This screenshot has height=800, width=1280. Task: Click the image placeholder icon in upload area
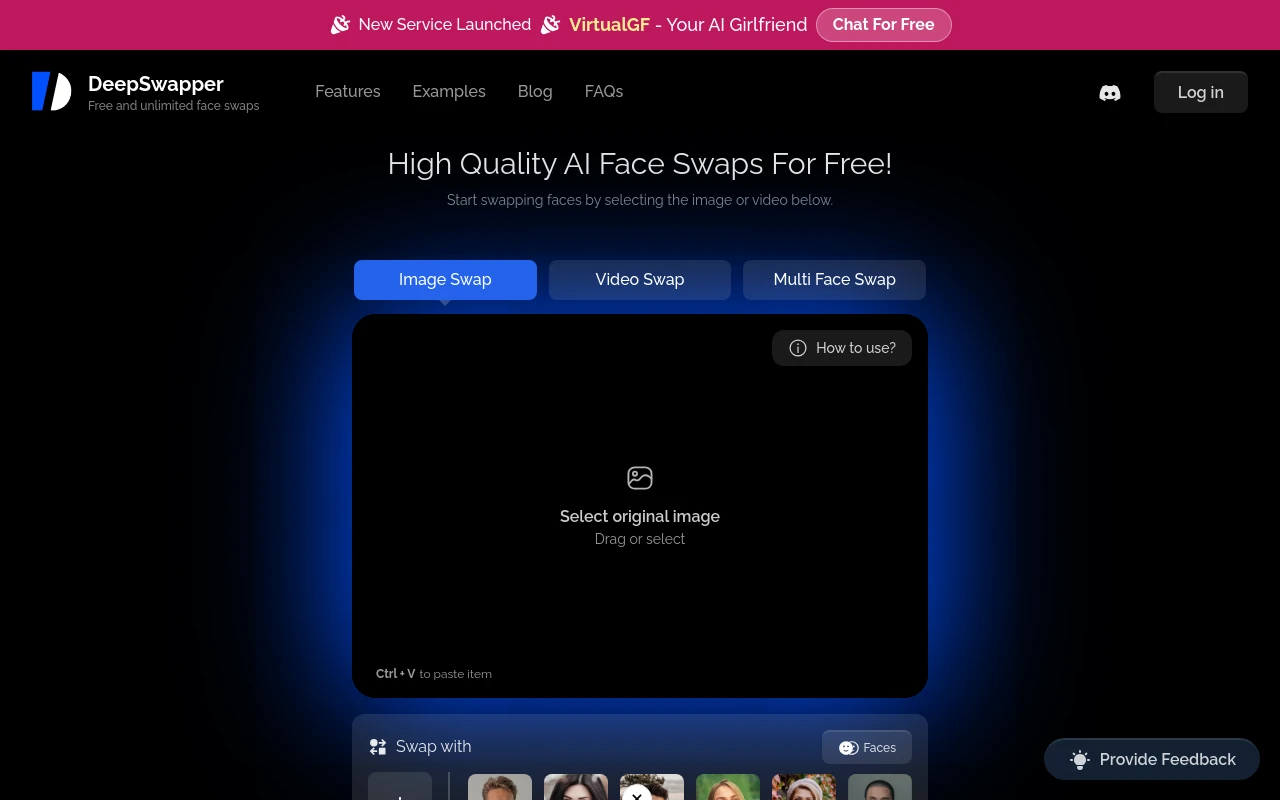point(640,478)
